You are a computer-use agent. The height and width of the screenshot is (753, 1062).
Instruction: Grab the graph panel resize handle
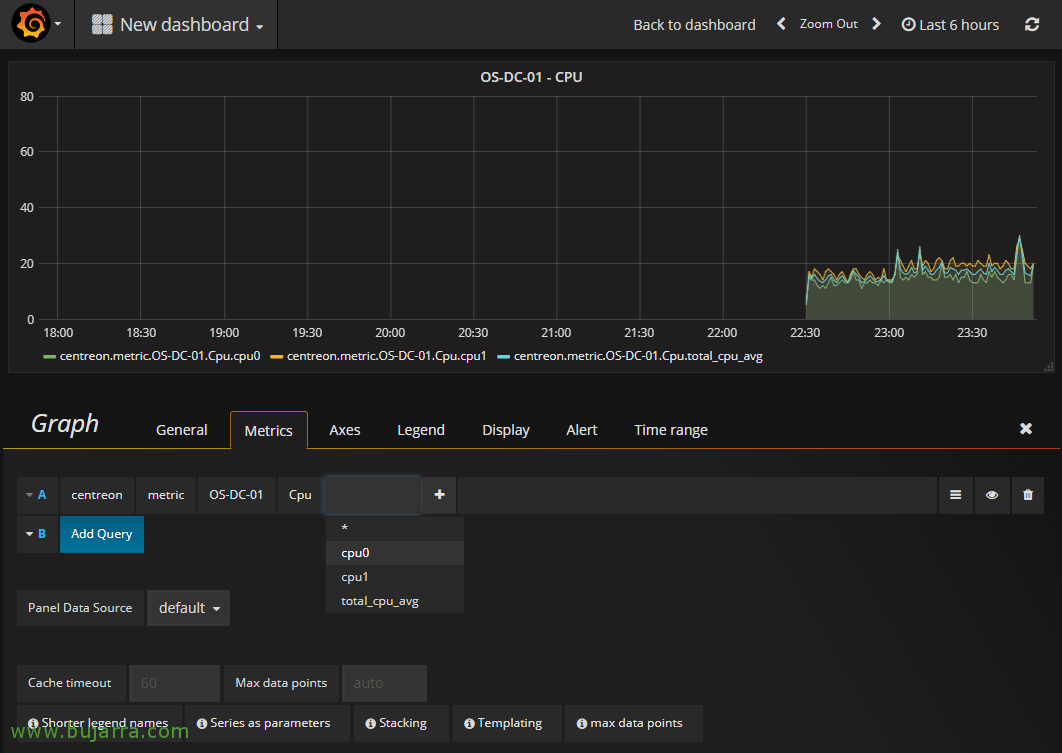click(1048, 366)
